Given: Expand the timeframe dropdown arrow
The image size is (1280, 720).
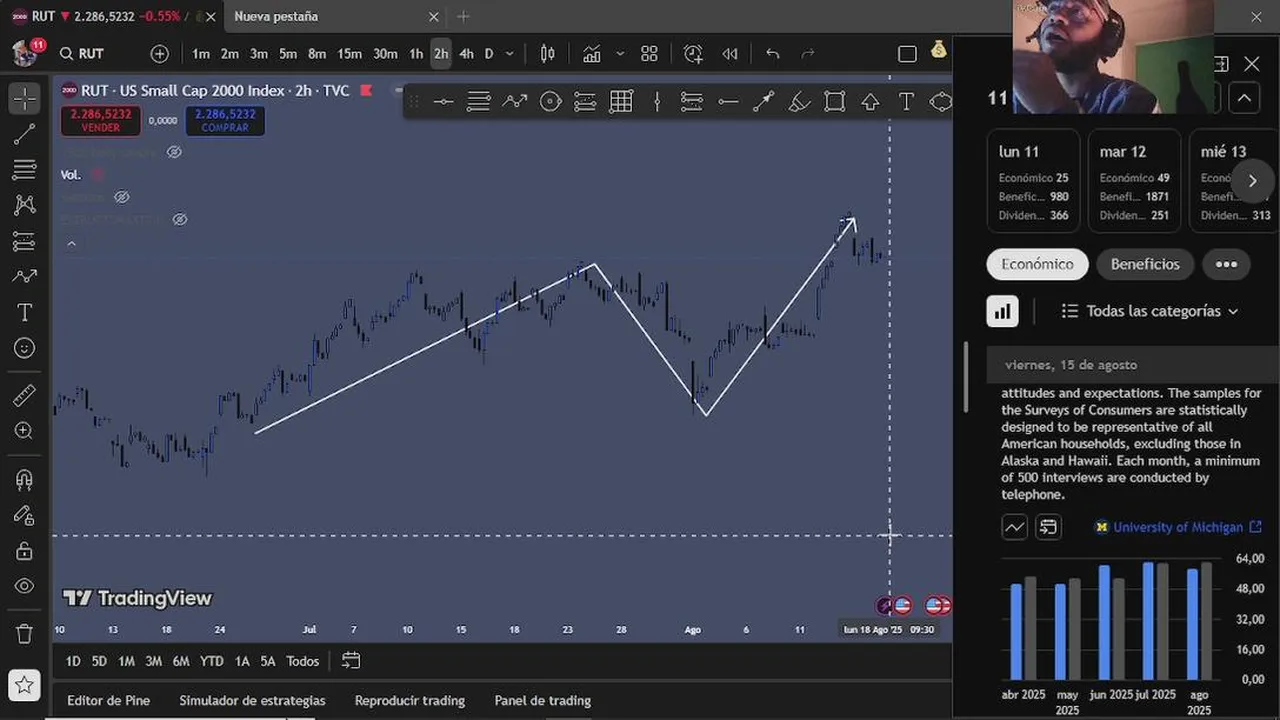Looking at the screenshot, I should (510, 54).
